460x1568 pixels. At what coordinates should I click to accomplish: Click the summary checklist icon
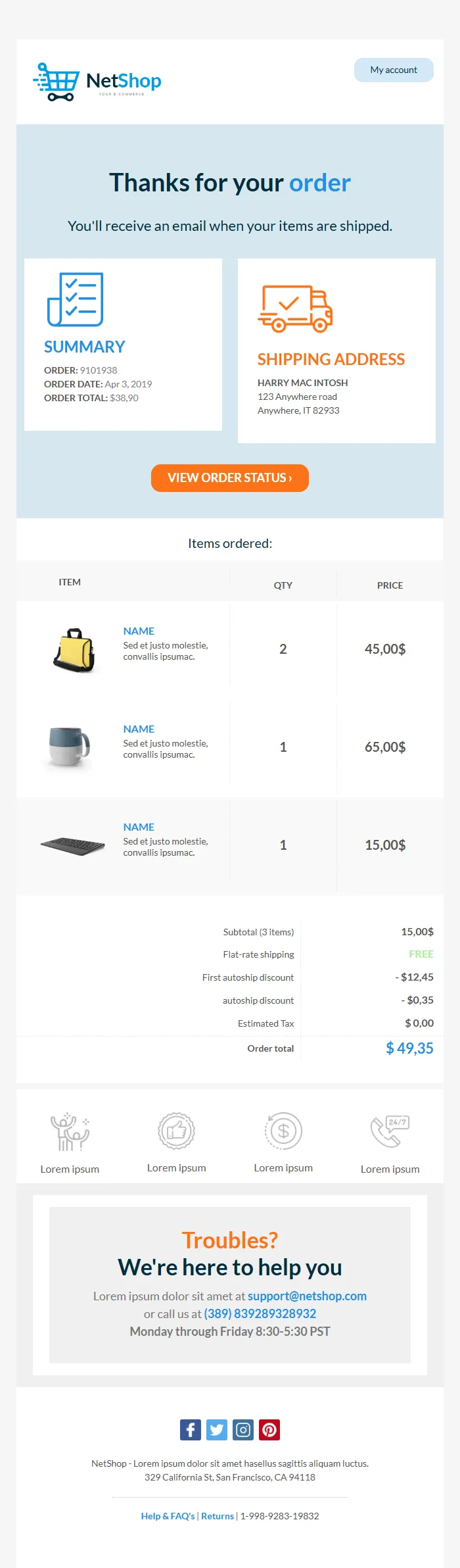coord(76,299)
